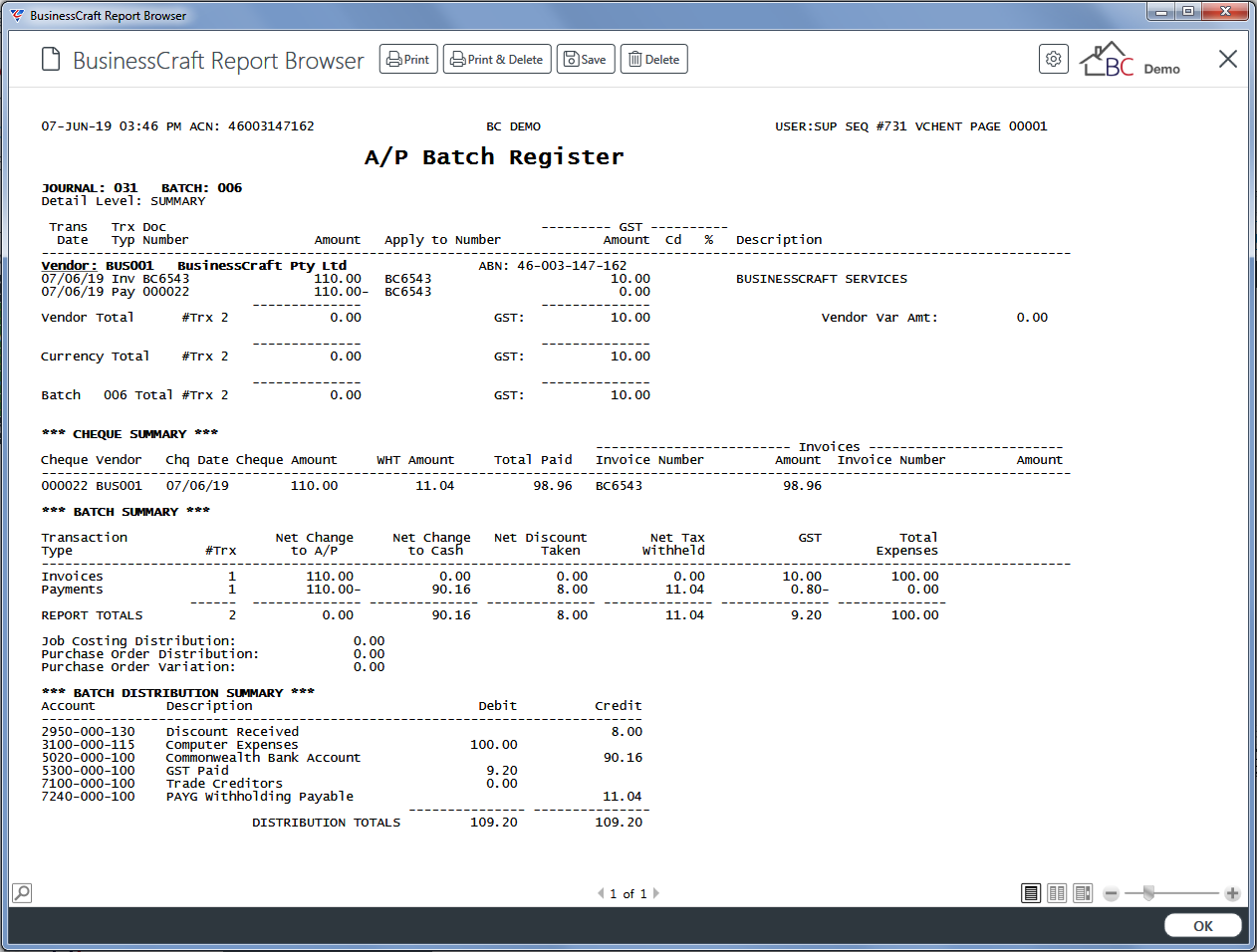Viewport: 1257px width, 952px height.
Task: Zoom in with the plus button
Action: point(1232,893)
